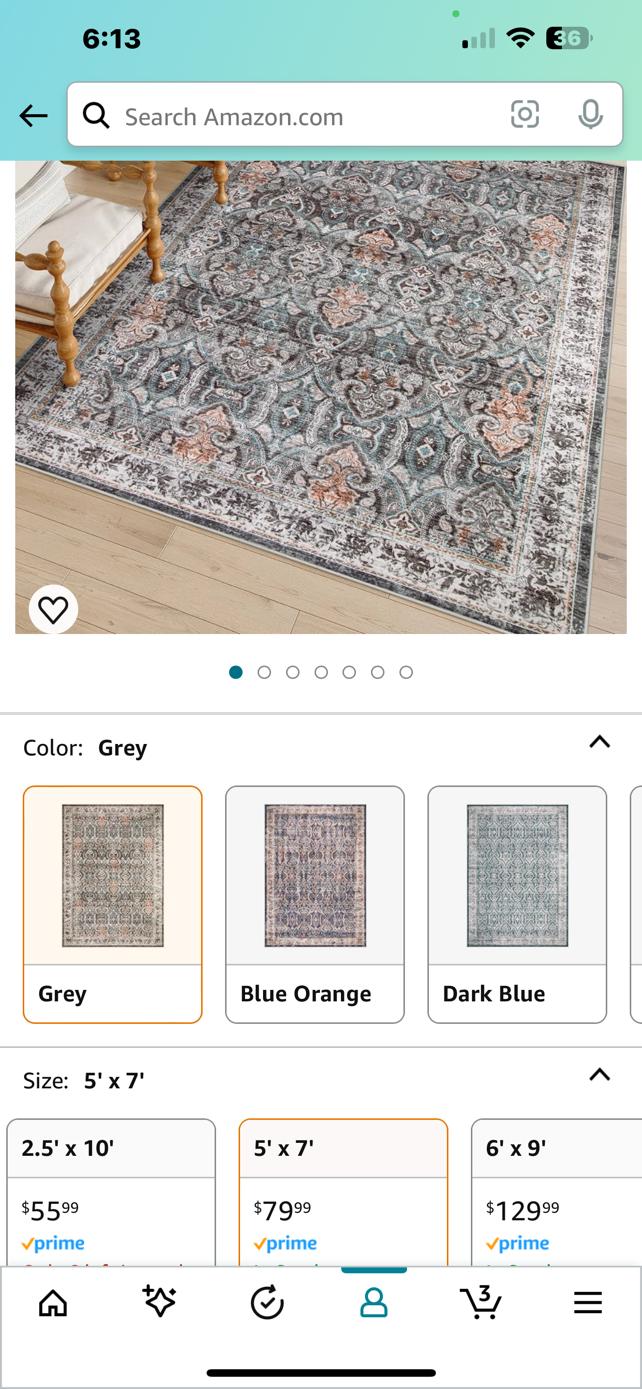
Task: Pick the Dark Blue rug color
Action: click(x=517, y=904)
